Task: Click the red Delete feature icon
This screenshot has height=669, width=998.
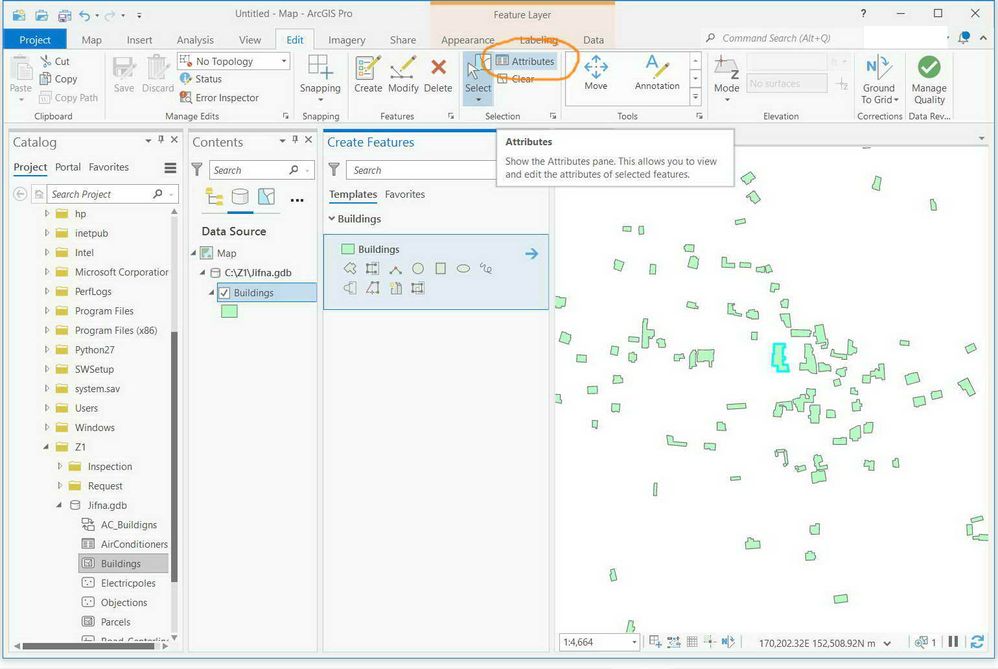Action: pos(438,67)
